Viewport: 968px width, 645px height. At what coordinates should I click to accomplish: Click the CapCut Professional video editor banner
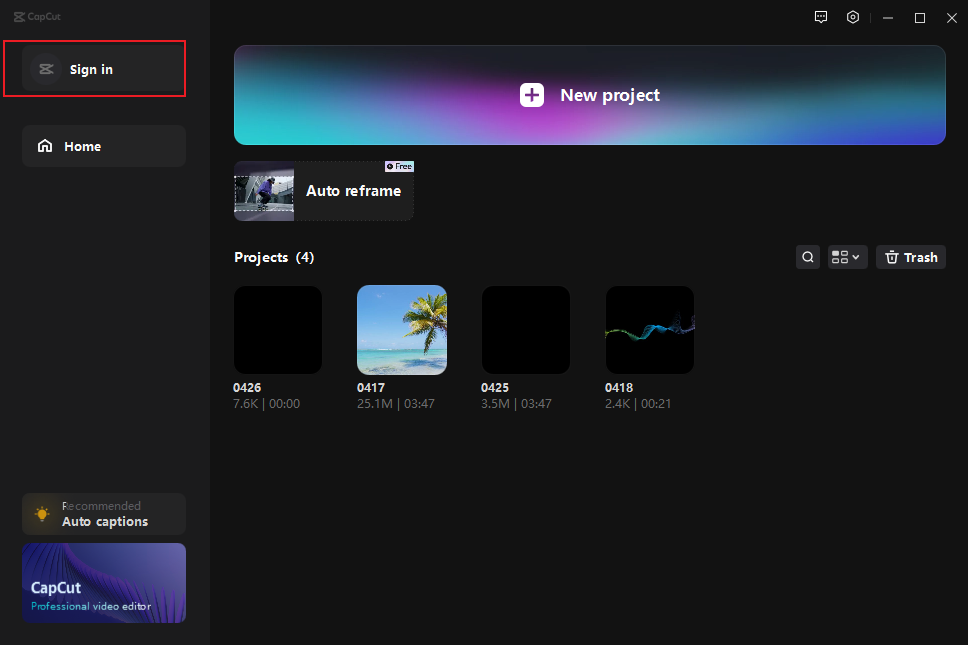coord(104,583)
